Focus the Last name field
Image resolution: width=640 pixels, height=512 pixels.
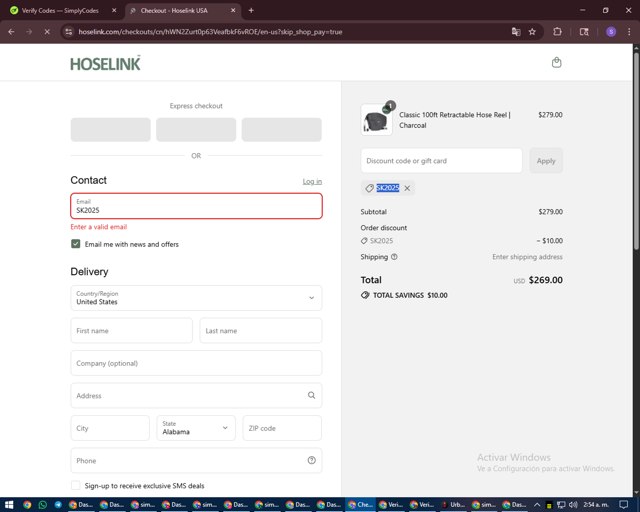(x=261, y=330)
